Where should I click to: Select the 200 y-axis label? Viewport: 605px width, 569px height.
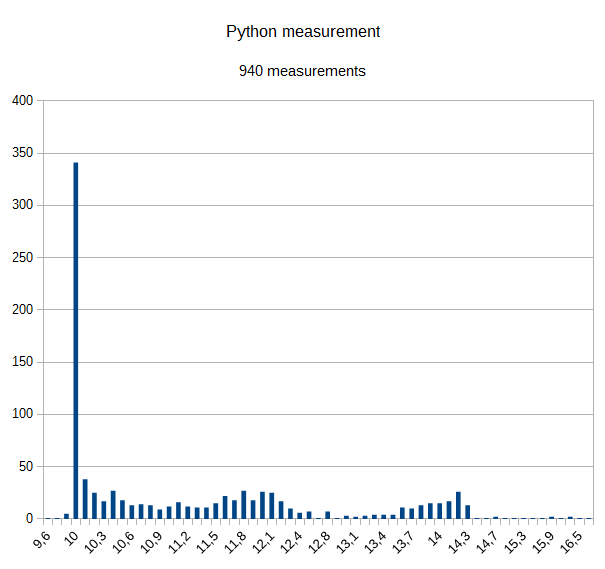[x=22, y=310]
